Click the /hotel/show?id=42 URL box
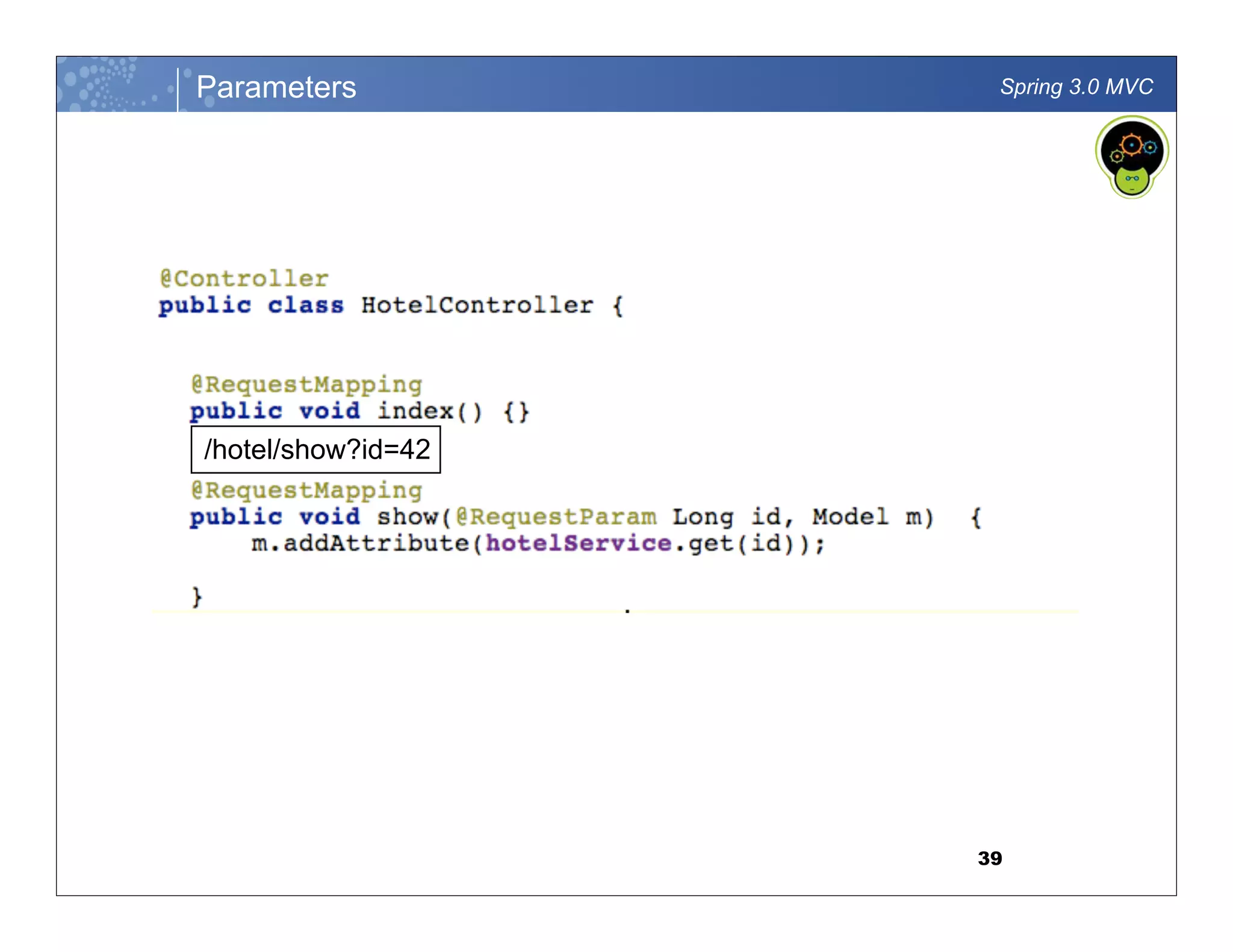 click(x=315, y=450)
